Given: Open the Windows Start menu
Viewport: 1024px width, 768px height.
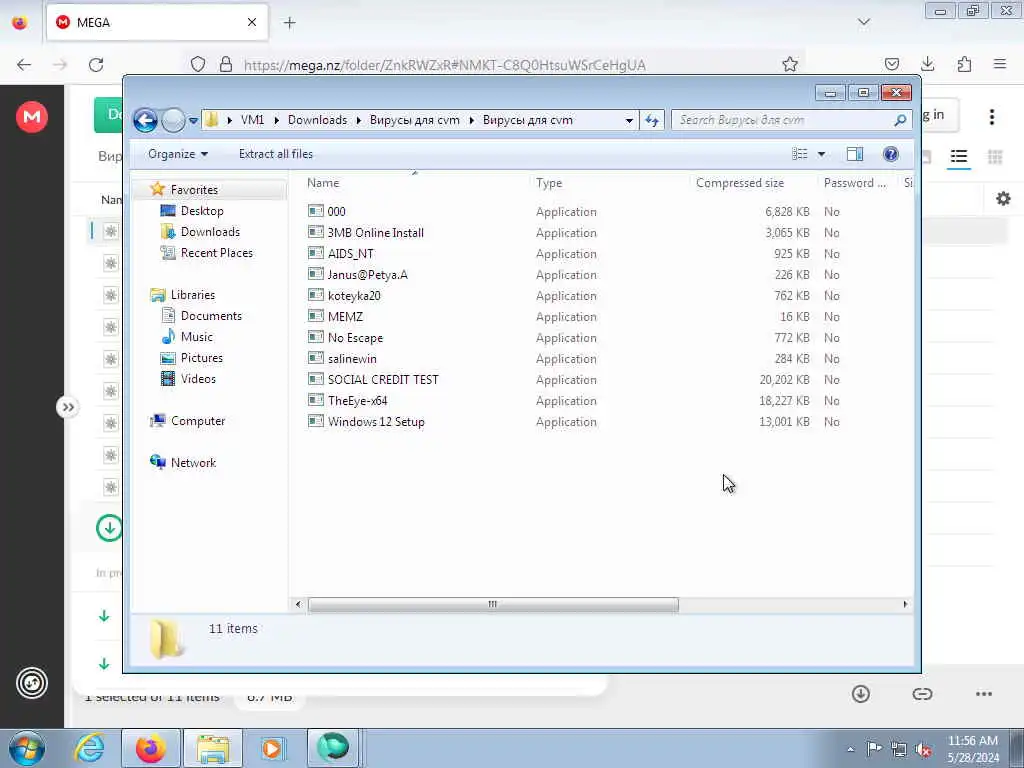Looking at the screenshot, I should click(26, 748).
